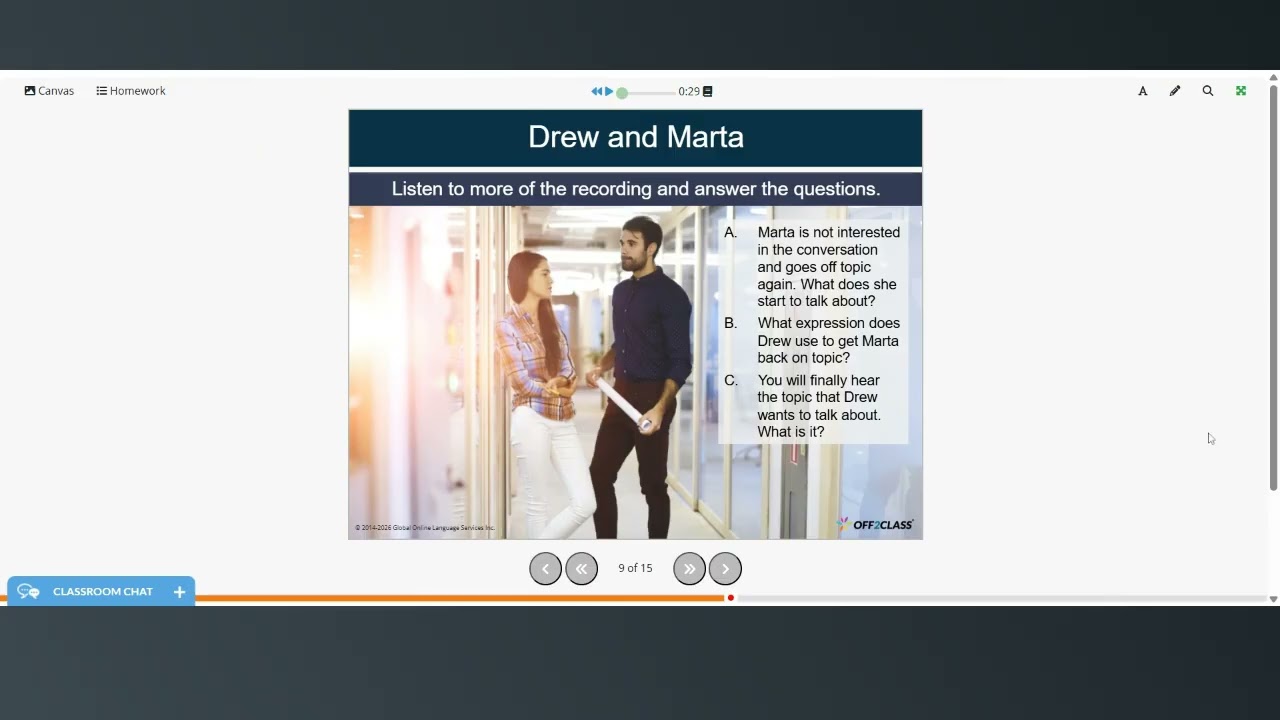Click scrollbar down arrow
Image resolution: width=1280 pixels, height=720 pixels.
coord(1273,599)
